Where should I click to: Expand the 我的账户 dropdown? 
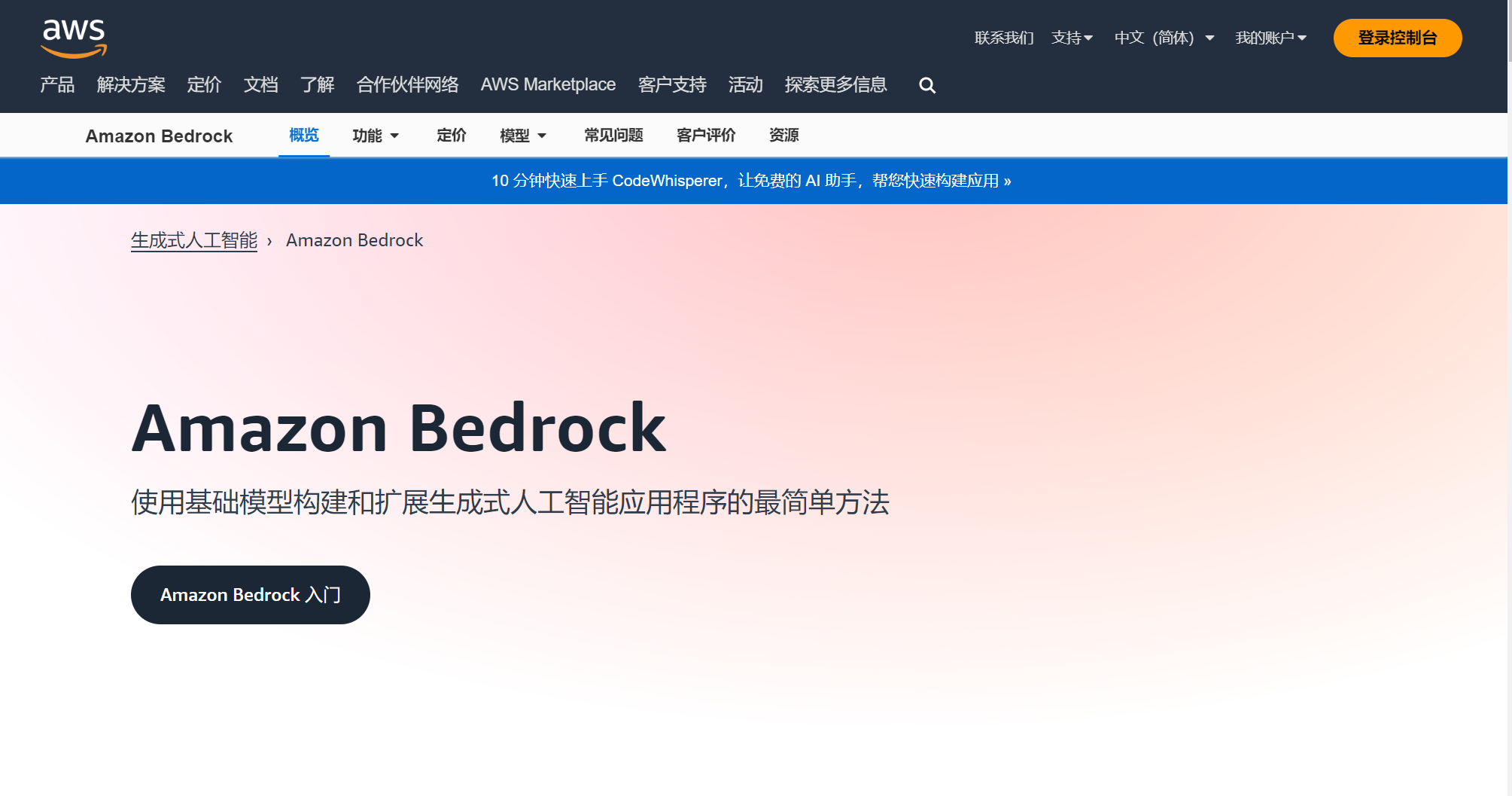point(1270,38)
